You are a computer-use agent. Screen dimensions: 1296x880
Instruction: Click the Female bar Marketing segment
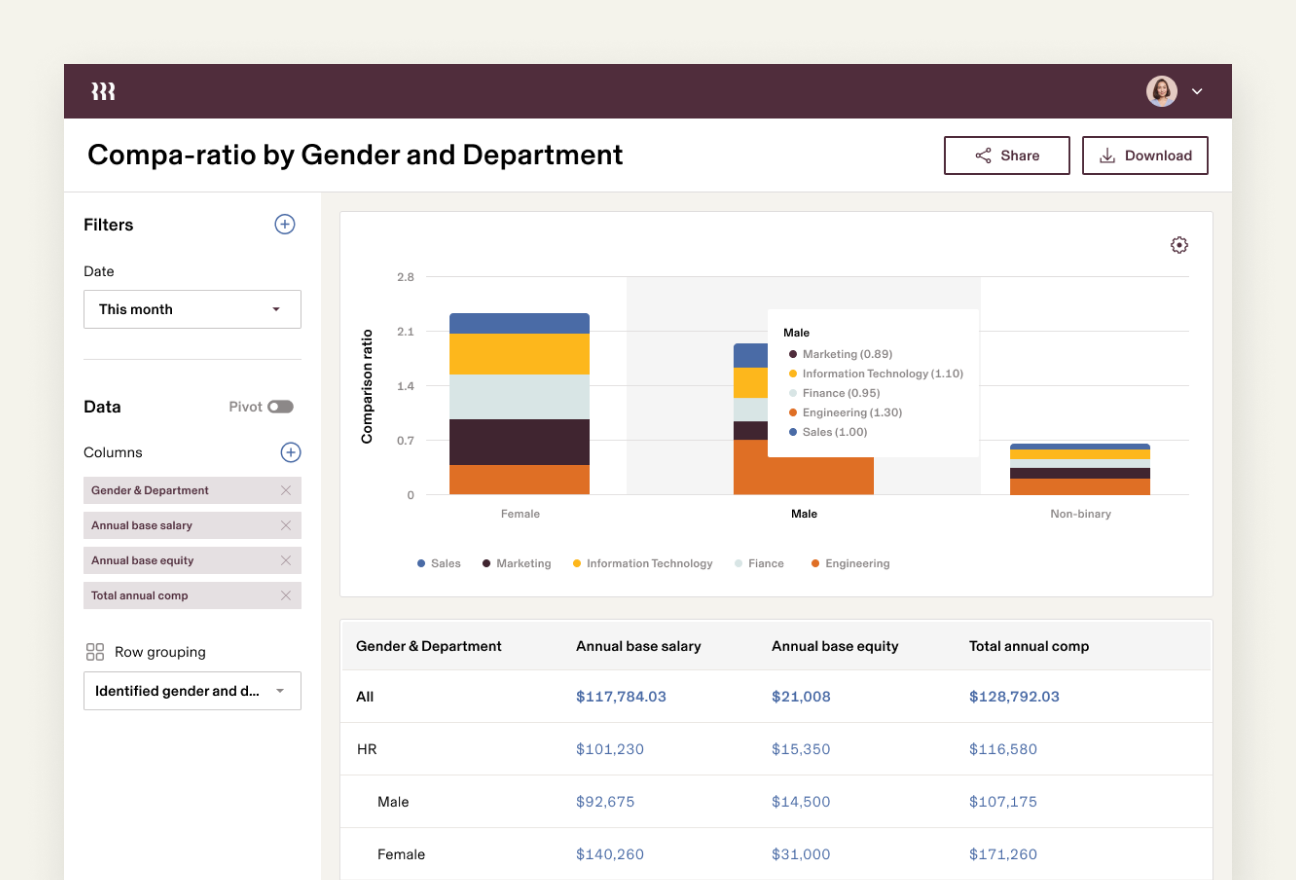(x=519, y=442)
